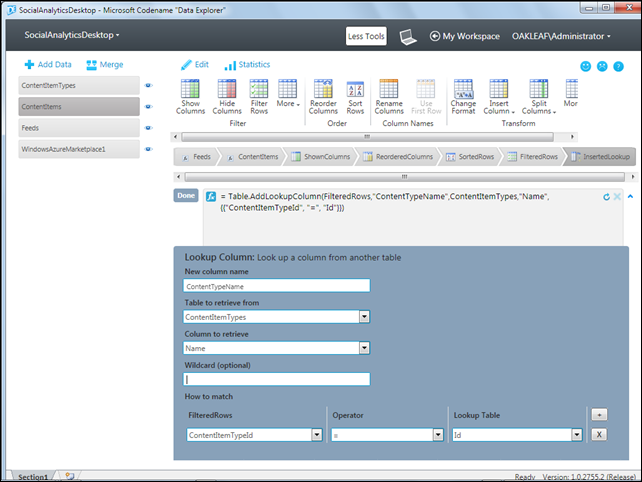This screenshot has width=642, height=482.
Task: Click the Show Columns icon
Action: 192,90
